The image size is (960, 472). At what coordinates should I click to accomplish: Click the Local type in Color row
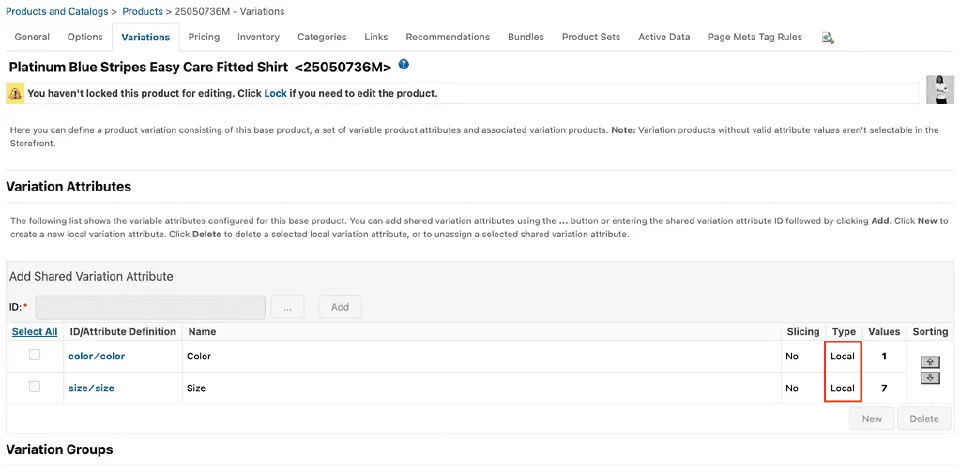pos(842,356)
